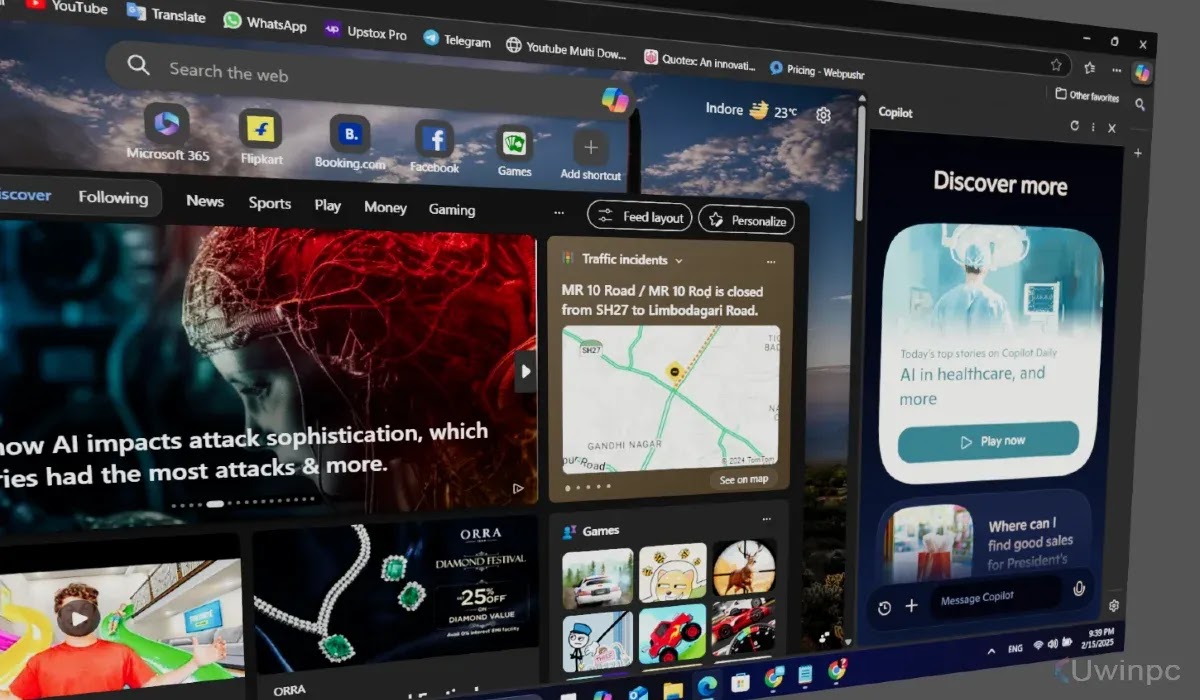Open the Quotex bookmark

tap(699, 59)
